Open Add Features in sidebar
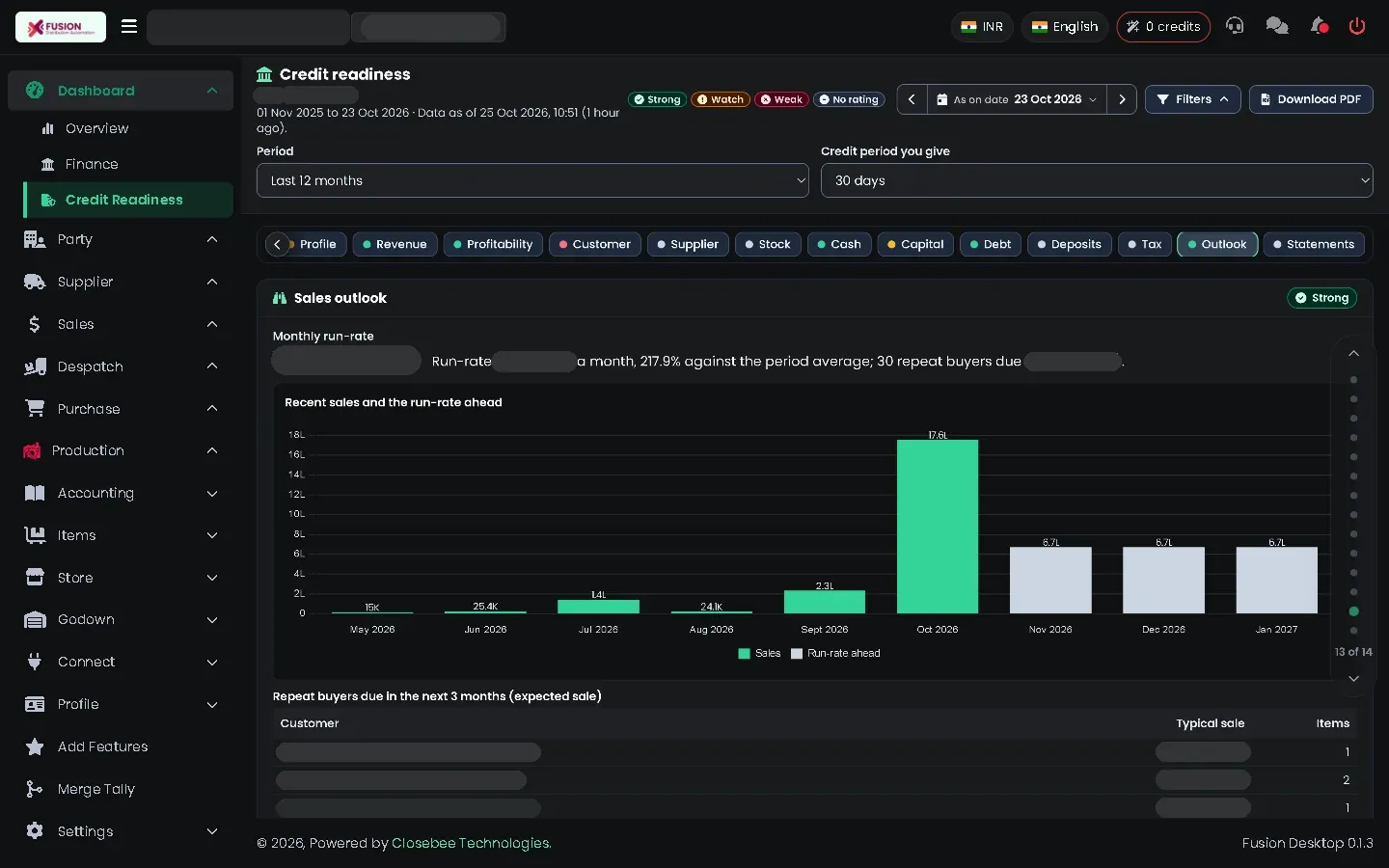The image size is (1389, 868). [x=121, y=746]
